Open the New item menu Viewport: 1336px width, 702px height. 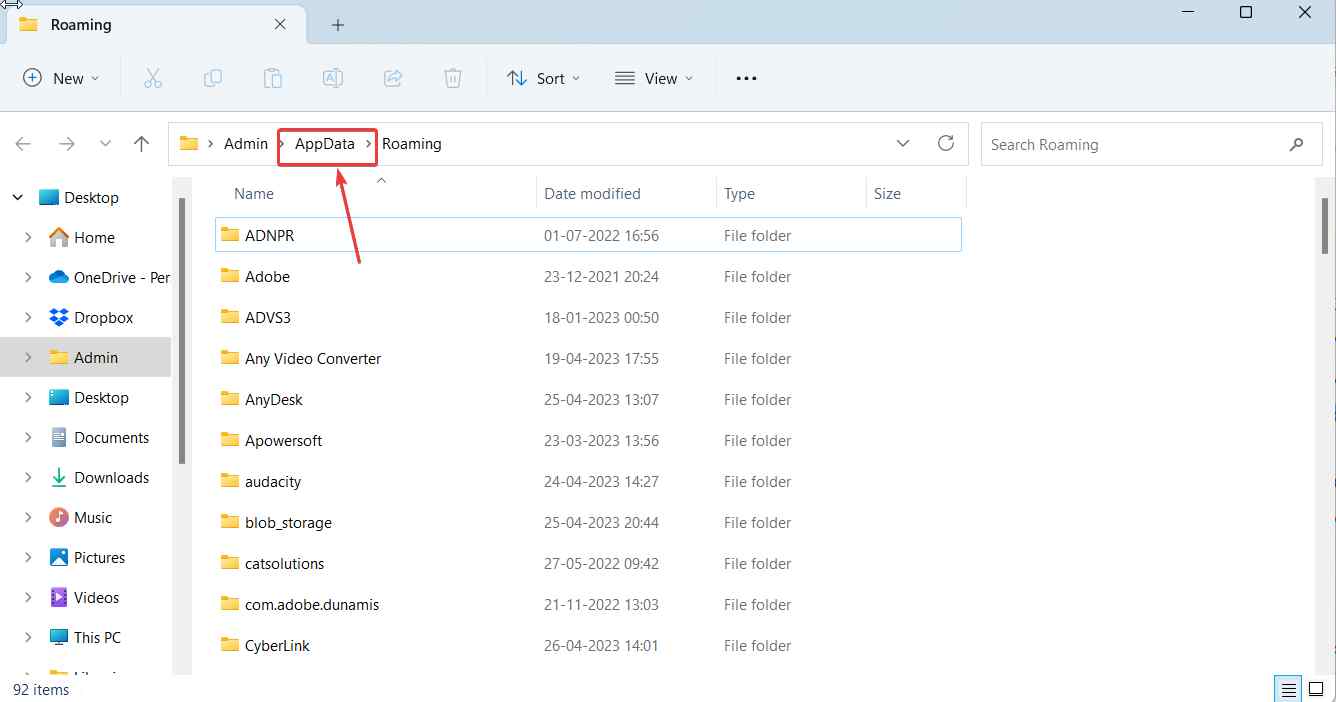[61, 78]
